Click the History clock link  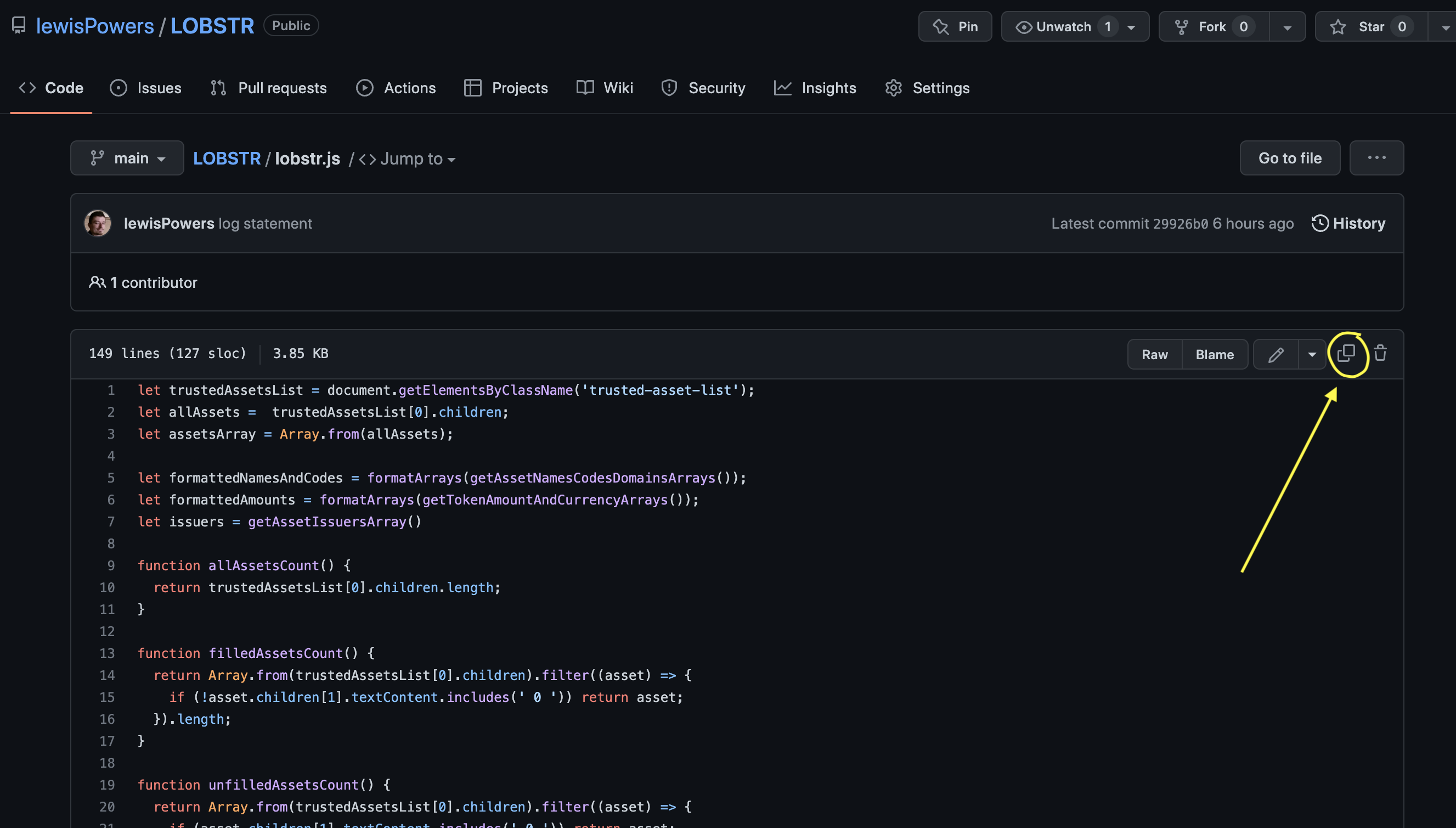1348,224
